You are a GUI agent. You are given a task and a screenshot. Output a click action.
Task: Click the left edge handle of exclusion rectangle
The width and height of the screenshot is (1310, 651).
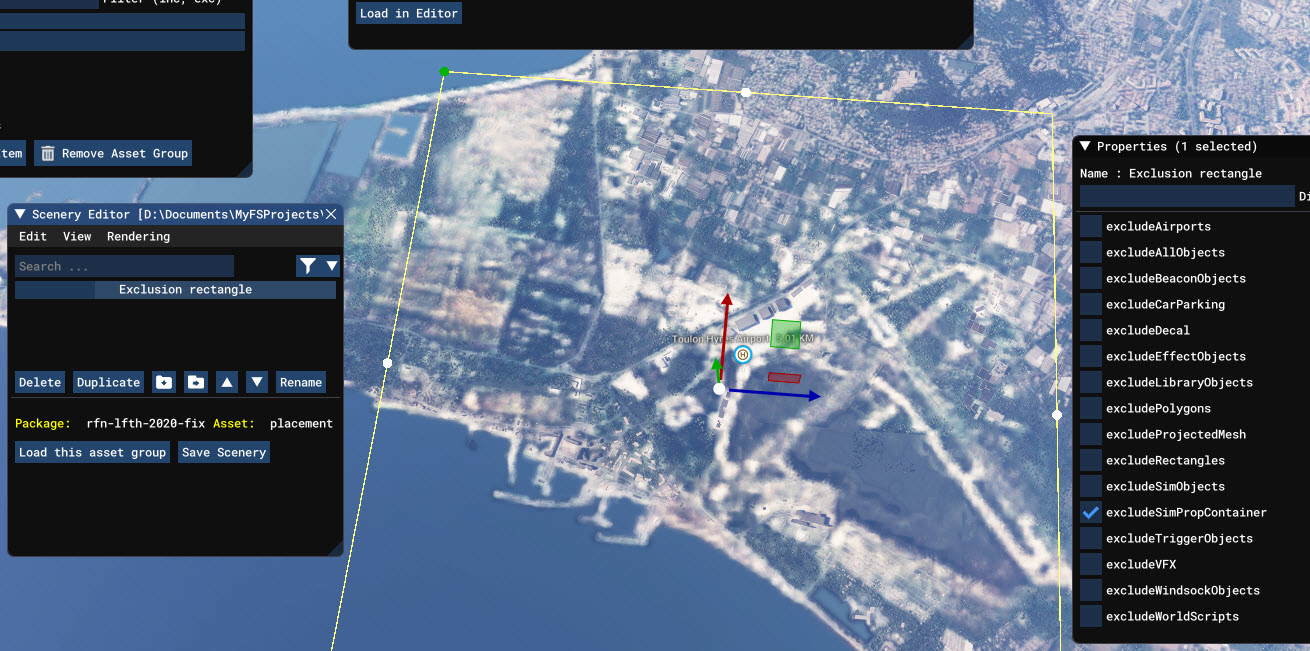388,363
